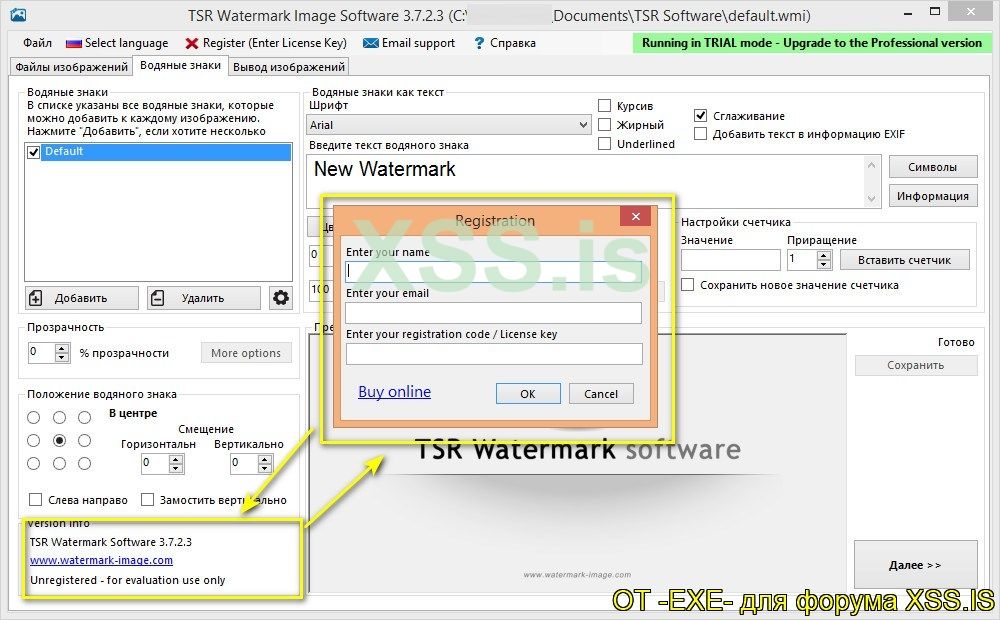Click Cancel in Registration dialog

(601, 394)
